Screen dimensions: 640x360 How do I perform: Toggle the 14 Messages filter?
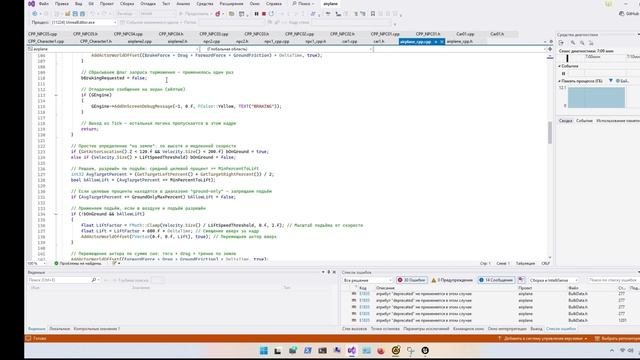[496, 280]
